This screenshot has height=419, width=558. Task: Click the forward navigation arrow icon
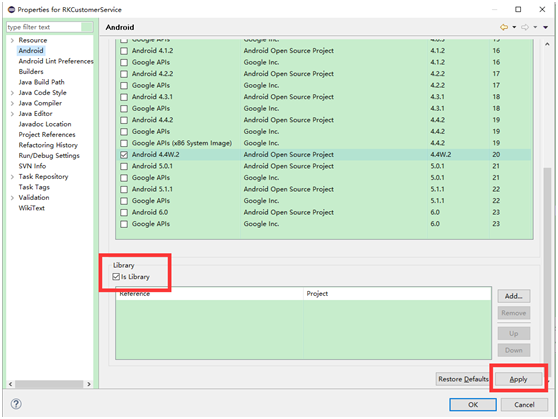tap(525, 27)
